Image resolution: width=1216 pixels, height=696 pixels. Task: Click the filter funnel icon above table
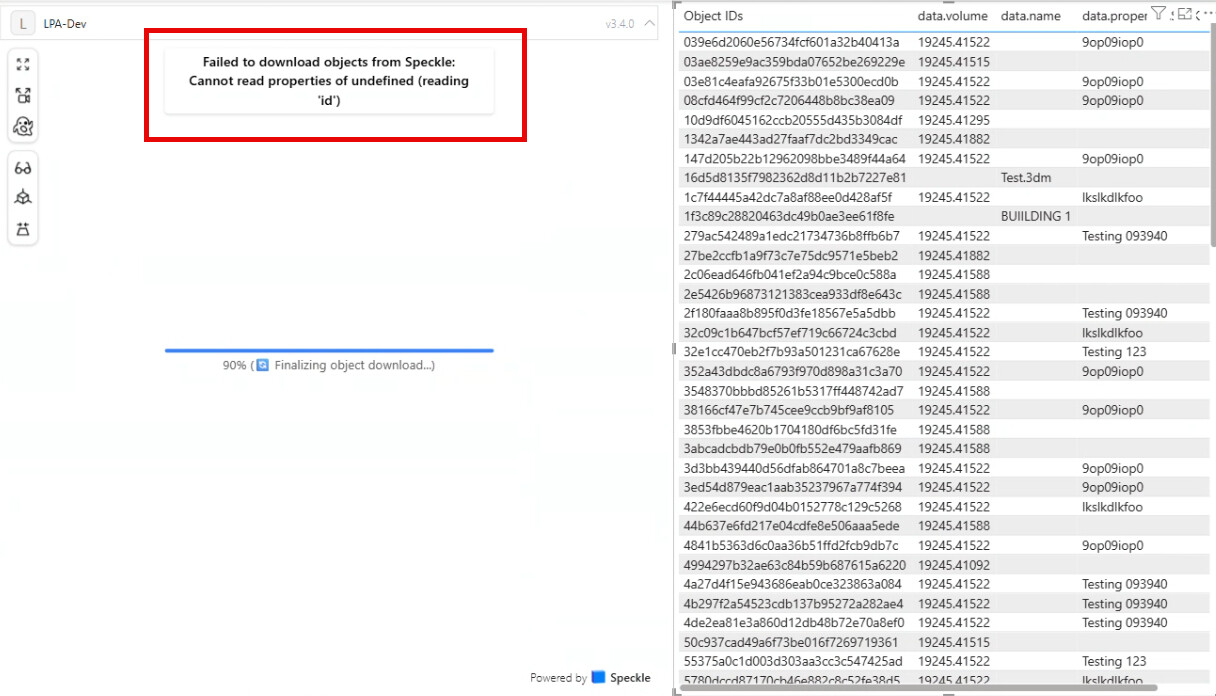pos(1158,13)
